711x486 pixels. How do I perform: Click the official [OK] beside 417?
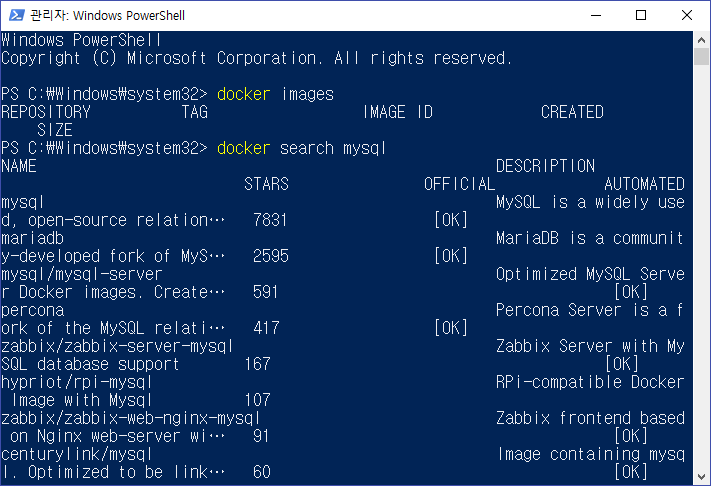coord(451,328)
